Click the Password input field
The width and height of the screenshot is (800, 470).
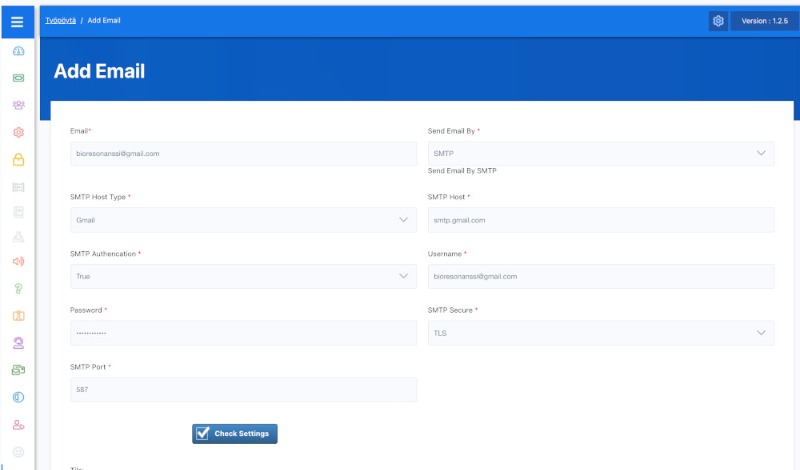point(243,333)
